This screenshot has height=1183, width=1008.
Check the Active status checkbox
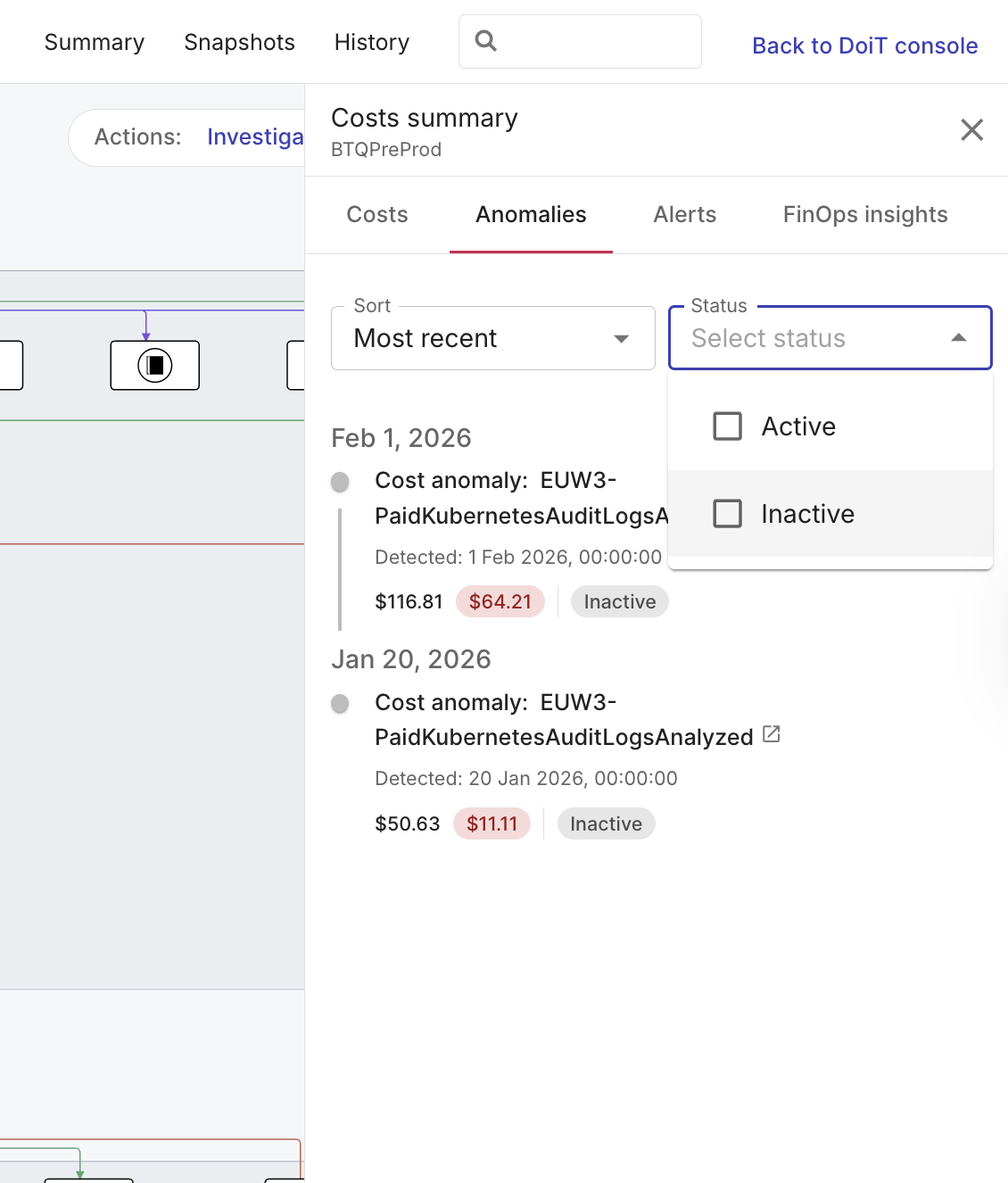pos(727,426)
